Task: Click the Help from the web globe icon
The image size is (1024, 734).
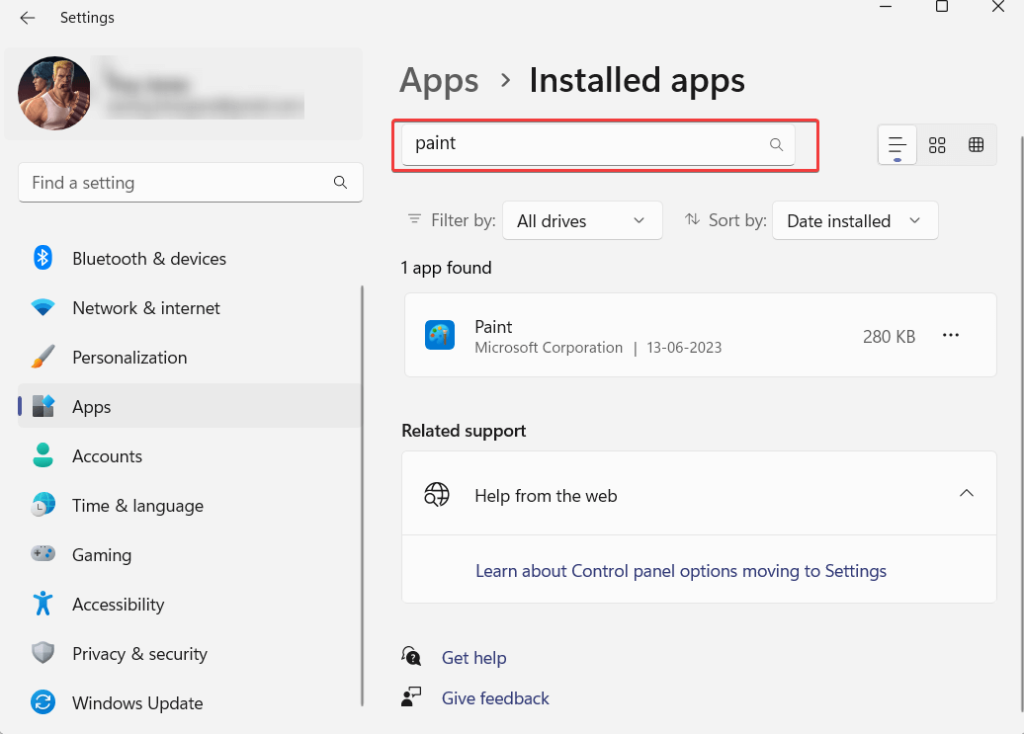Action: 437,494
